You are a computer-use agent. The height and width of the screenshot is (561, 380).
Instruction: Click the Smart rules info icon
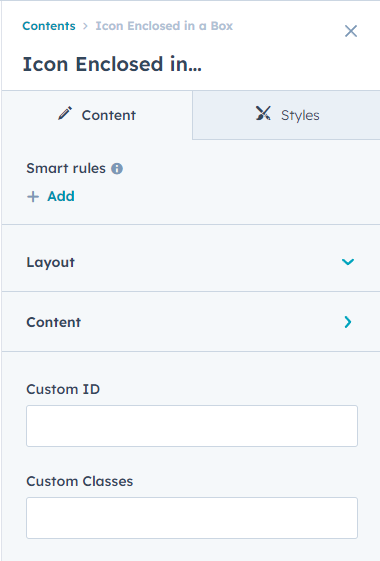tap(117, 169)
